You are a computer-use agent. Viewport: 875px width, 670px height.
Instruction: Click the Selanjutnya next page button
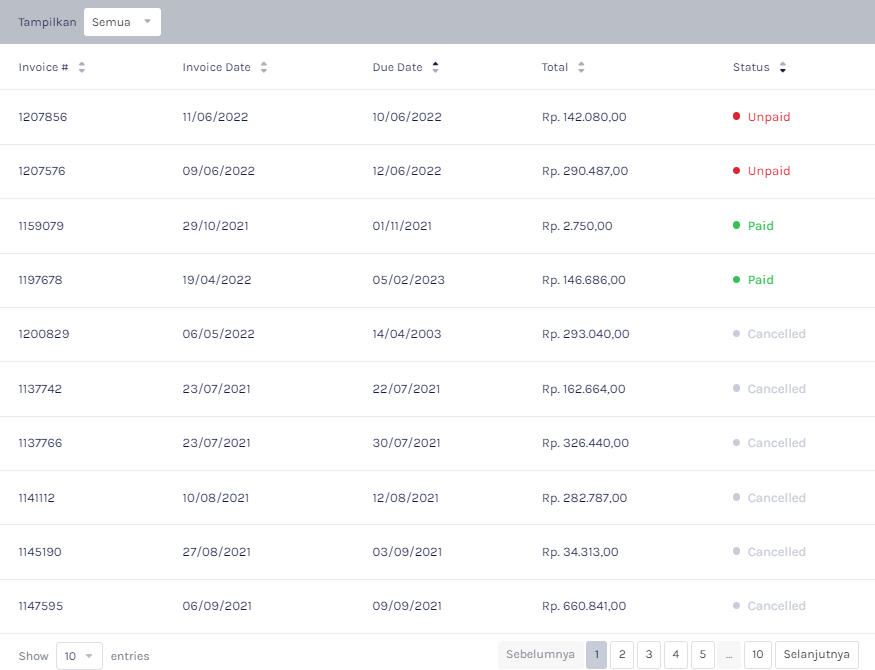pyautogui.click(x=816, y=655)
